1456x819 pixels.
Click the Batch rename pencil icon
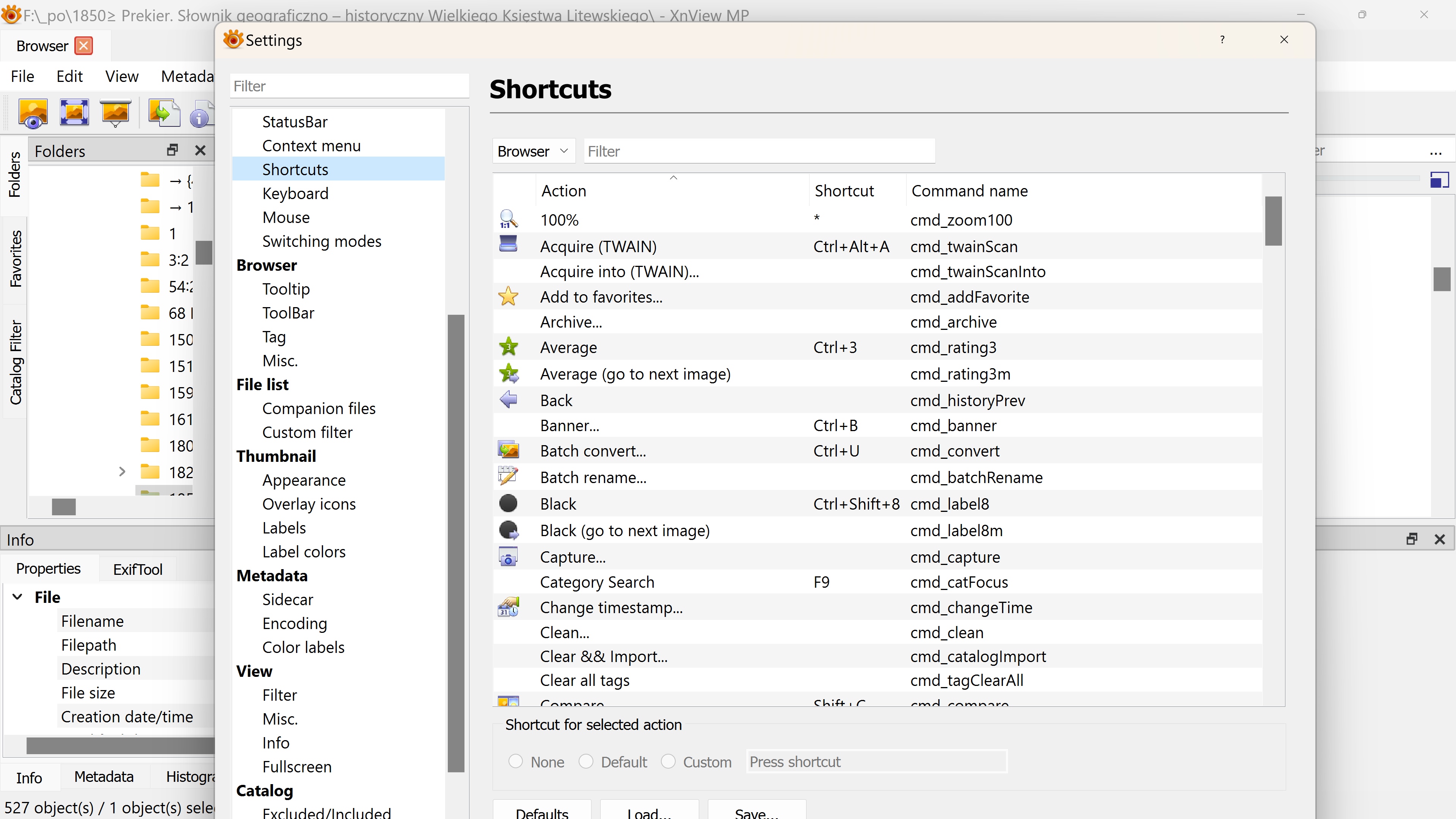(x=508, y=477)
